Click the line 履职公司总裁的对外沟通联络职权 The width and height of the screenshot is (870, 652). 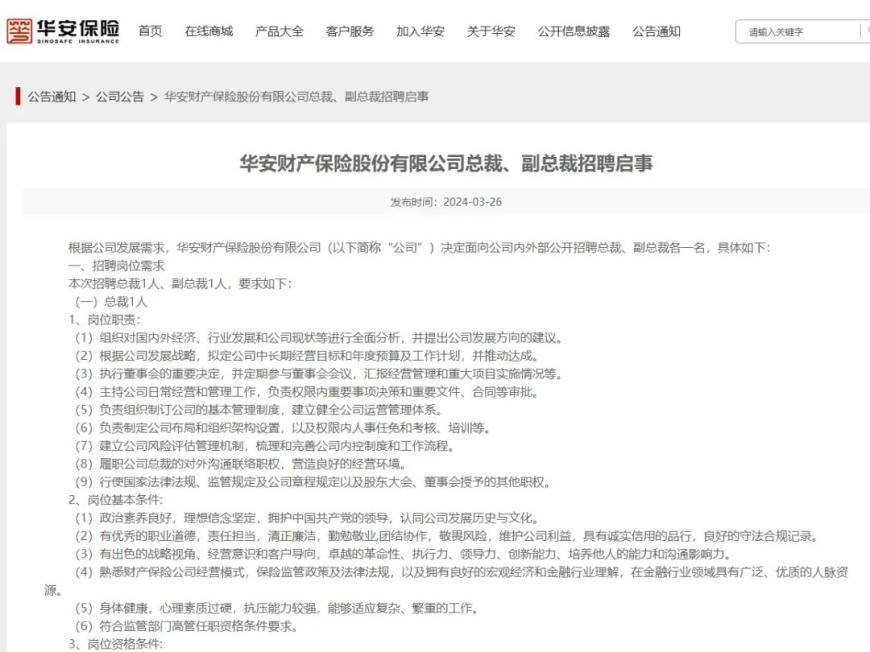tap(241, 464)
